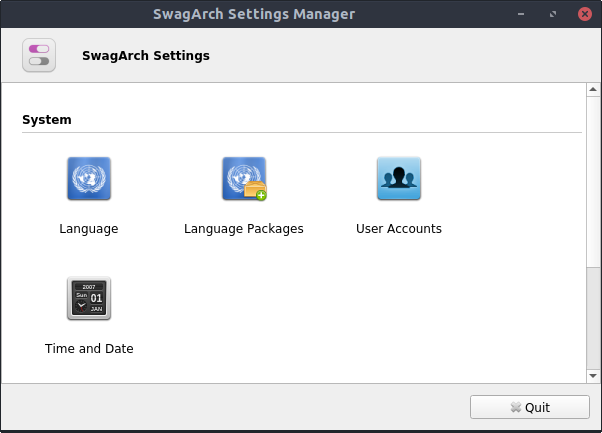The image size is (602, 433).
Task: Click the SwagArch Settings toggle logo icon
Action: click(39, 55)
